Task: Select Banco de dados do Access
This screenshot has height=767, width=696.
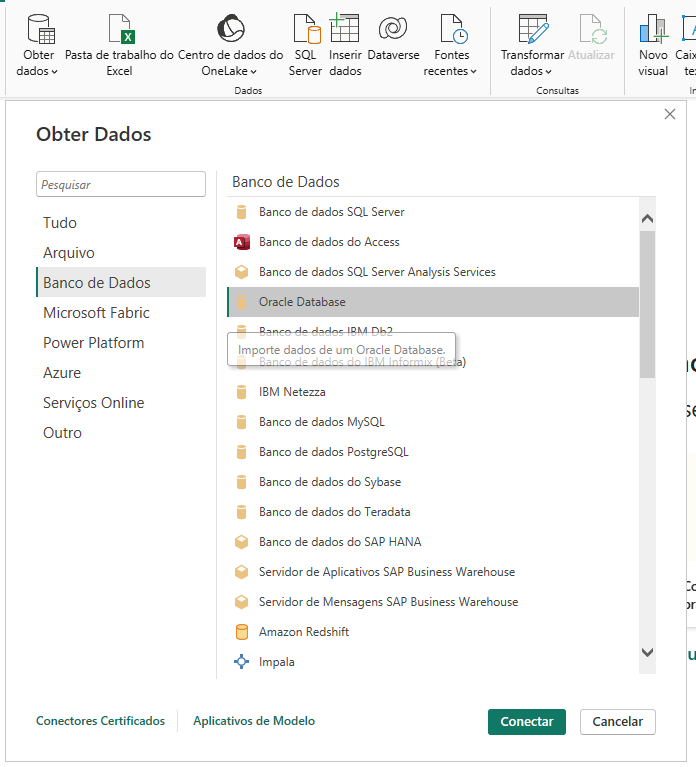Action: point(433,242)
